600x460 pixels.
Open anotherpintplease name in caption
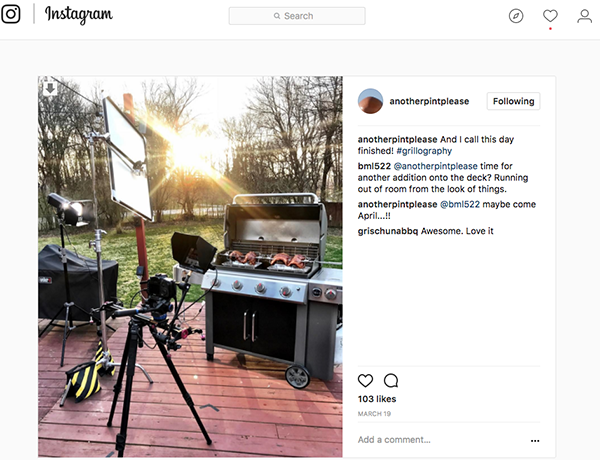point(397,139)
